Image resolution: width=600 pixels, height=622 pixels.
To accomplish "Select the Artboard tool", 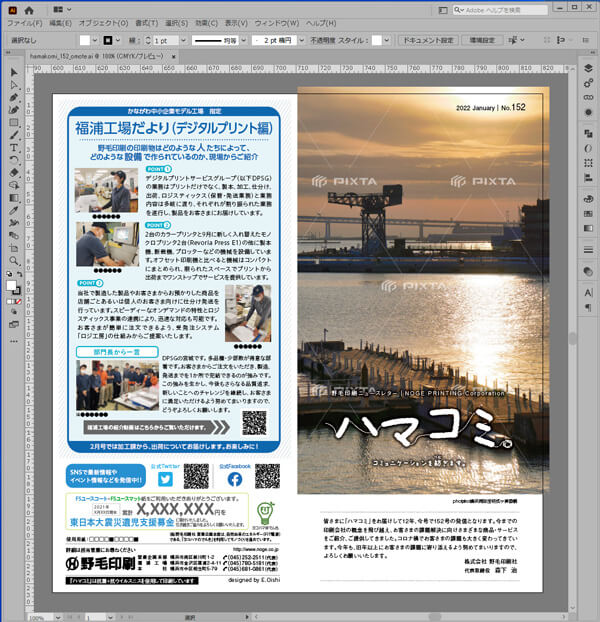I will coord(14,248).
